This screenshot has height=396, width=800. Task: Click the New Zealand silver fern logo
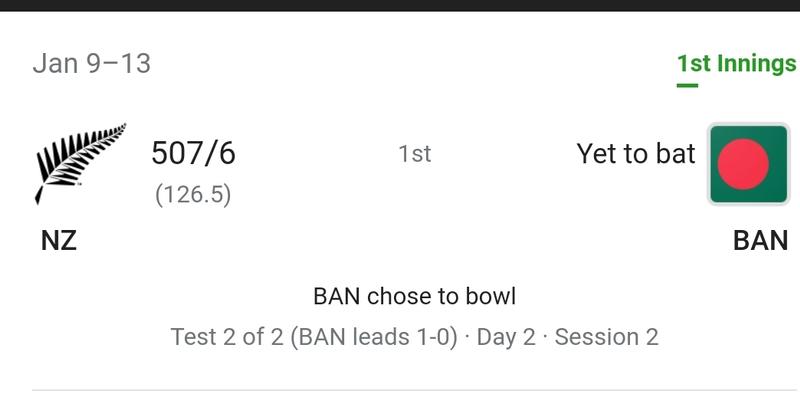80,163
